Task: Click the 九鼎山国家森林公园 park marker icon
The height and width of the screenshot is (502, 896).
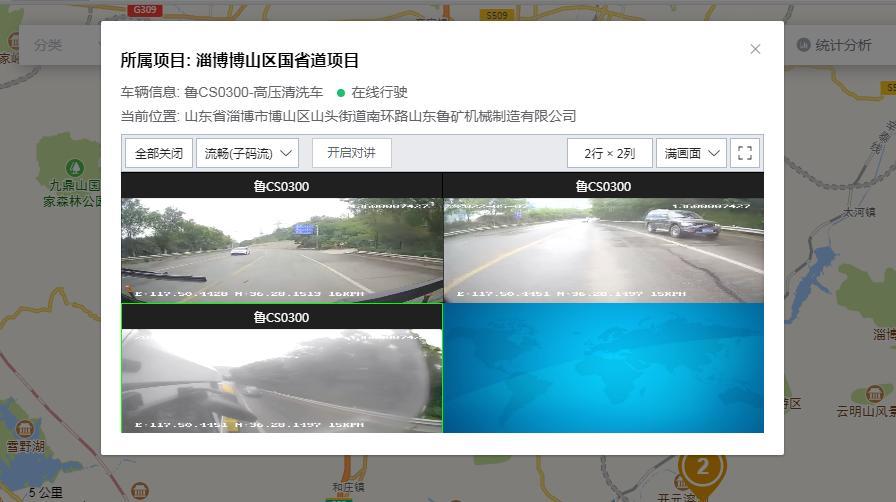Action: pyautogui.click(x=73, y=166)
